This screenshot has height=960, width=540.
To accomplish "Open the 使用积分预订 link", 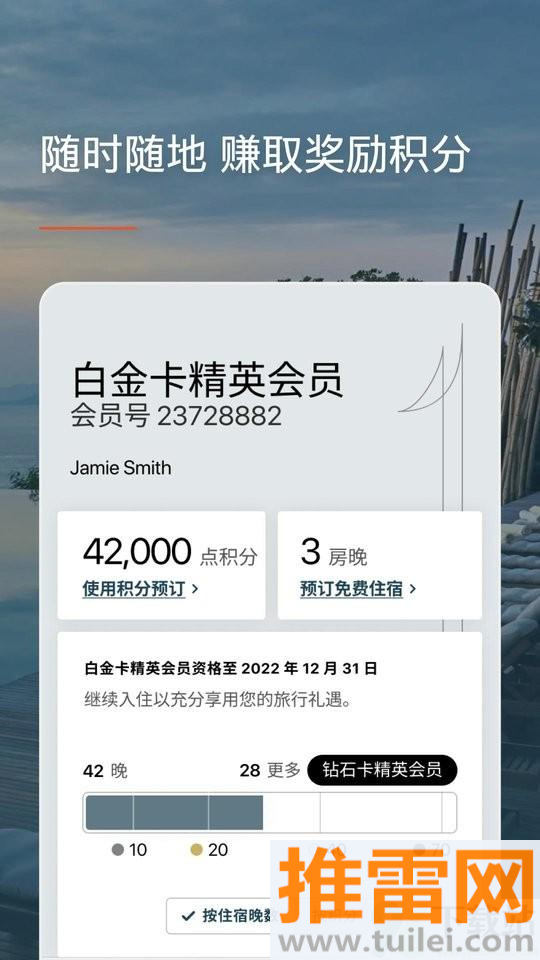I will pos(134,589).
